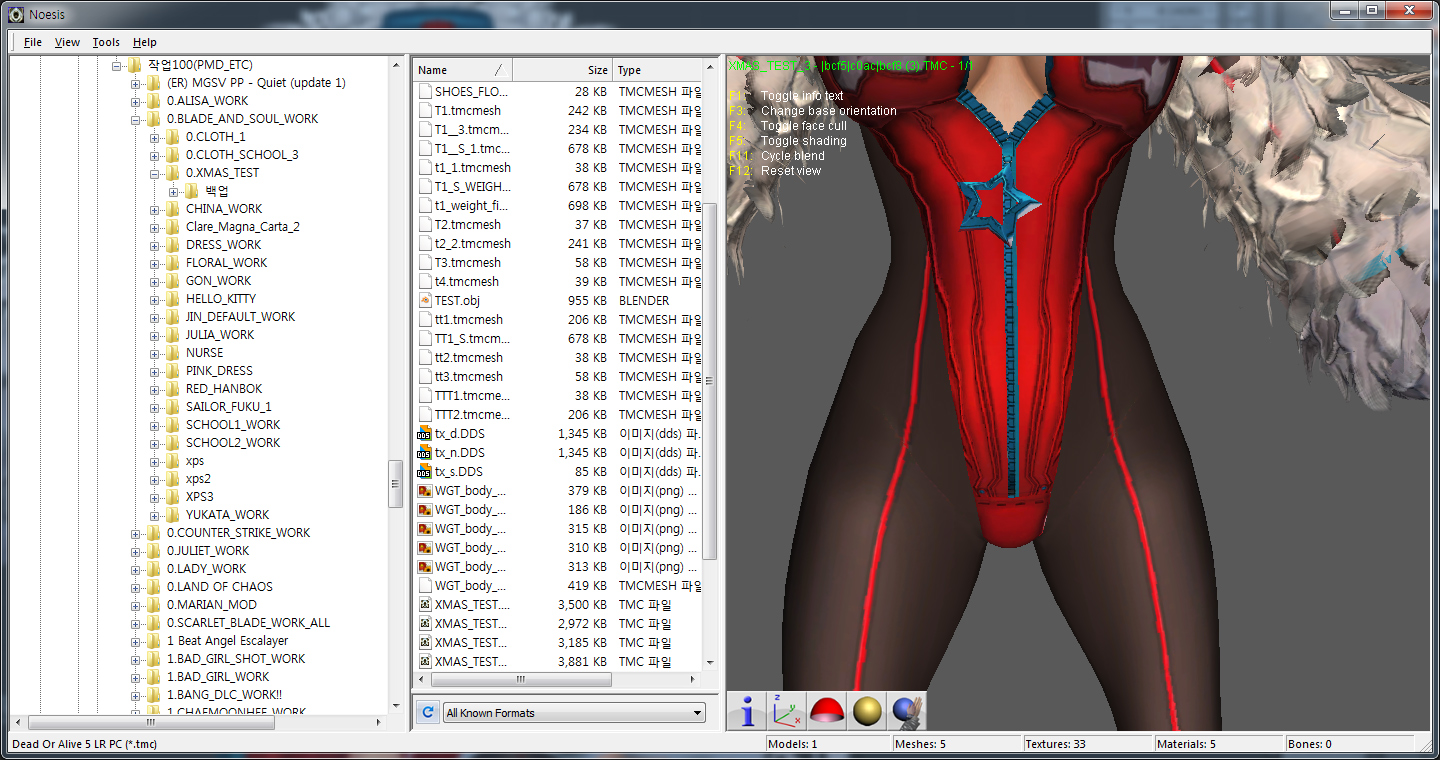Click the refresh file list icon

pos(427,713)
